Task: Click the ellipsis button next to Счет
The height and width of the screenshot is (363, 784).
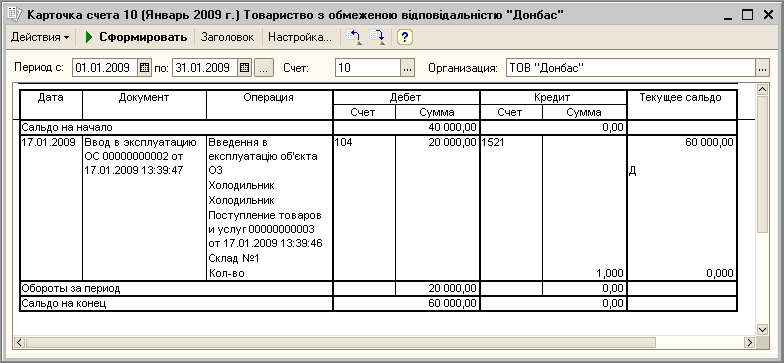Action: pos(408,68)
